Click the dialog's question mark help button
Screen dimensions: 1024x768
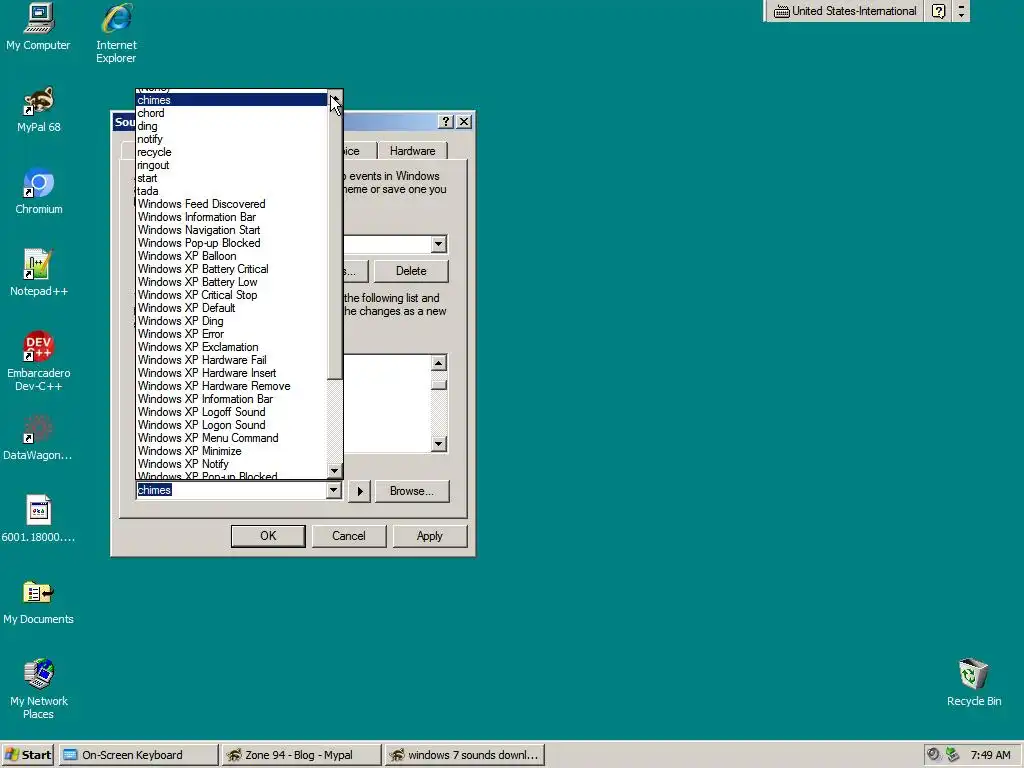click(446, 121)
